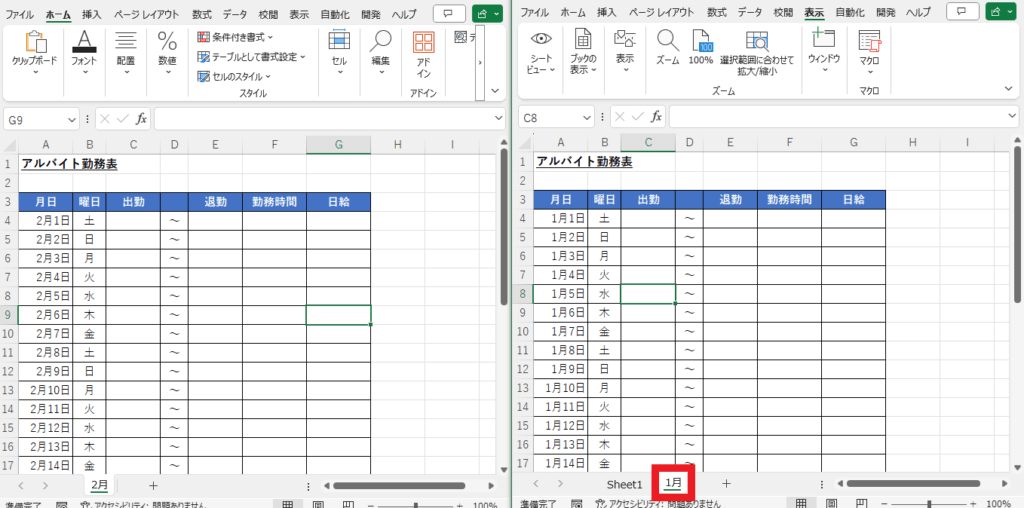Open Conditional Formatting (条件付き書式) menu

(236, 37)
